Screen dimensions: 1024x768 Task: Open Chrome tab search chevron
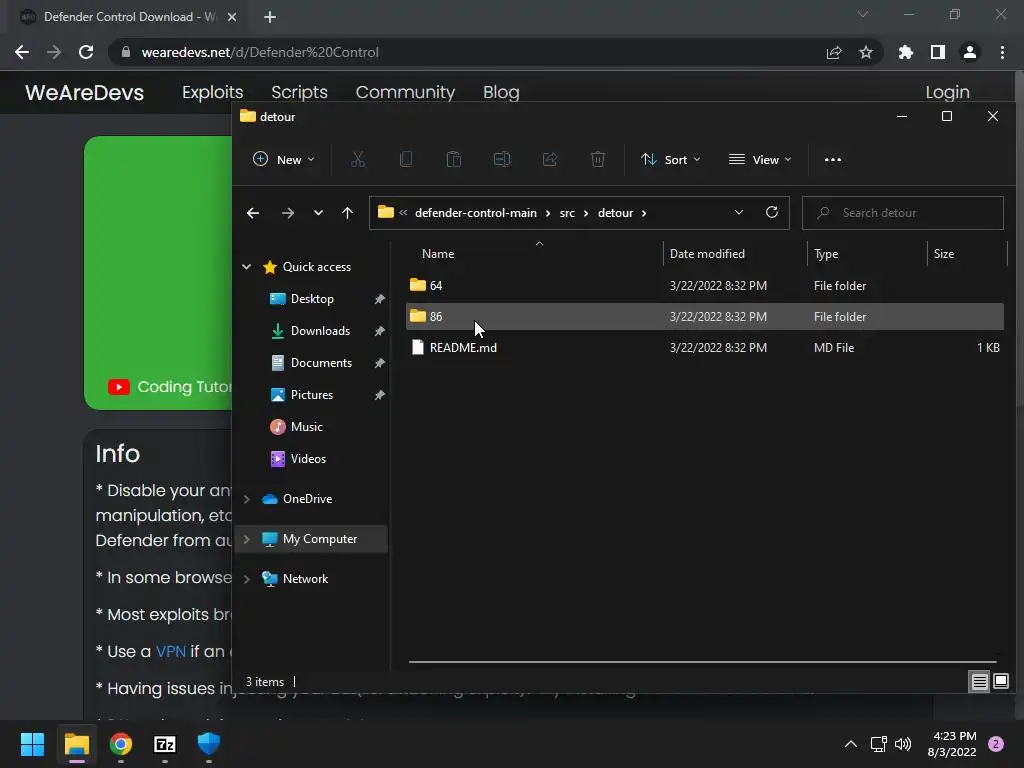pyautogui.click(x=863, y=14)
